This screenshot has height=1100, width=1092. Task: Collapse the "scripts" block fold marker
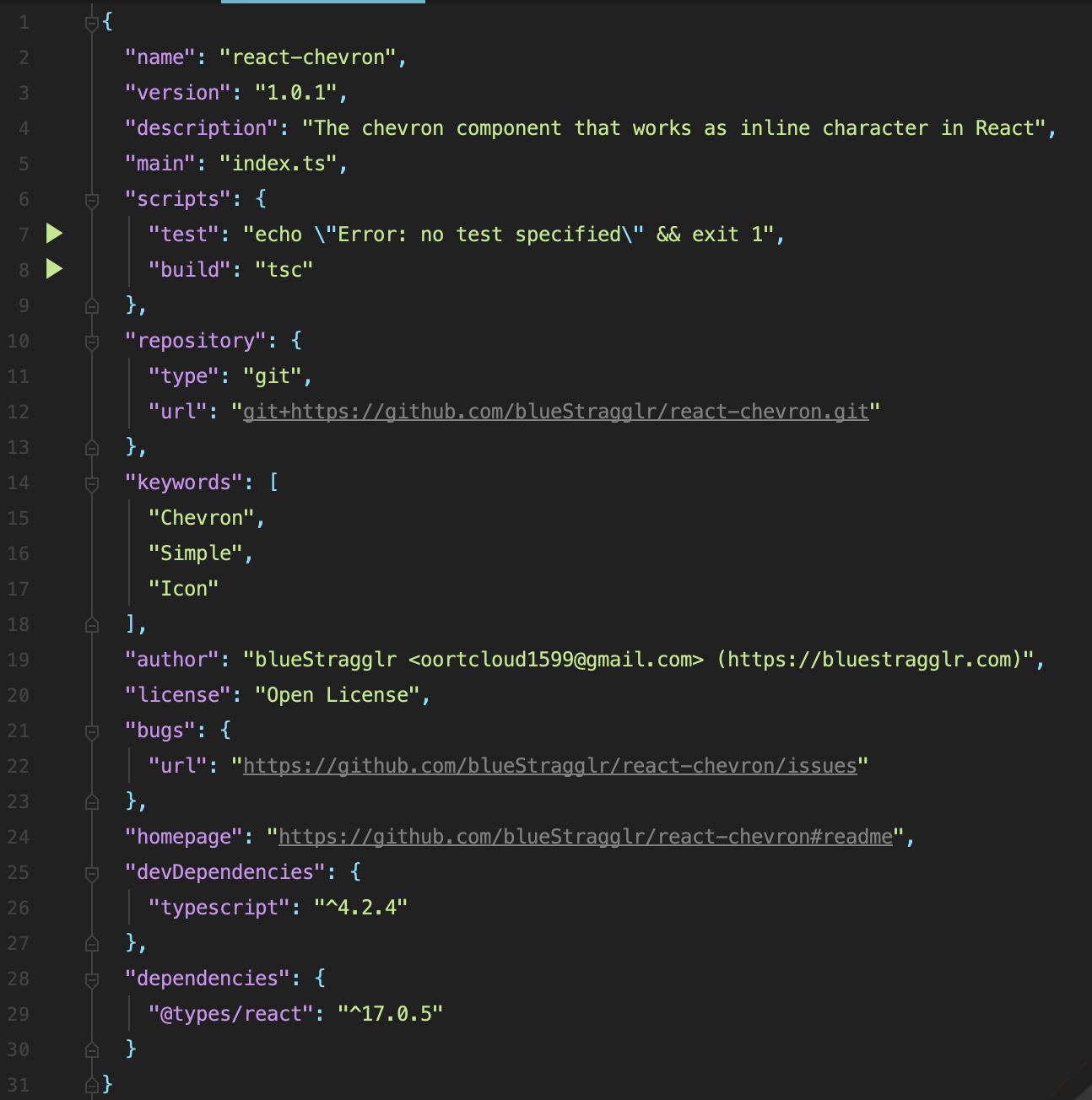pyautogui.click(x=92, y=200)
